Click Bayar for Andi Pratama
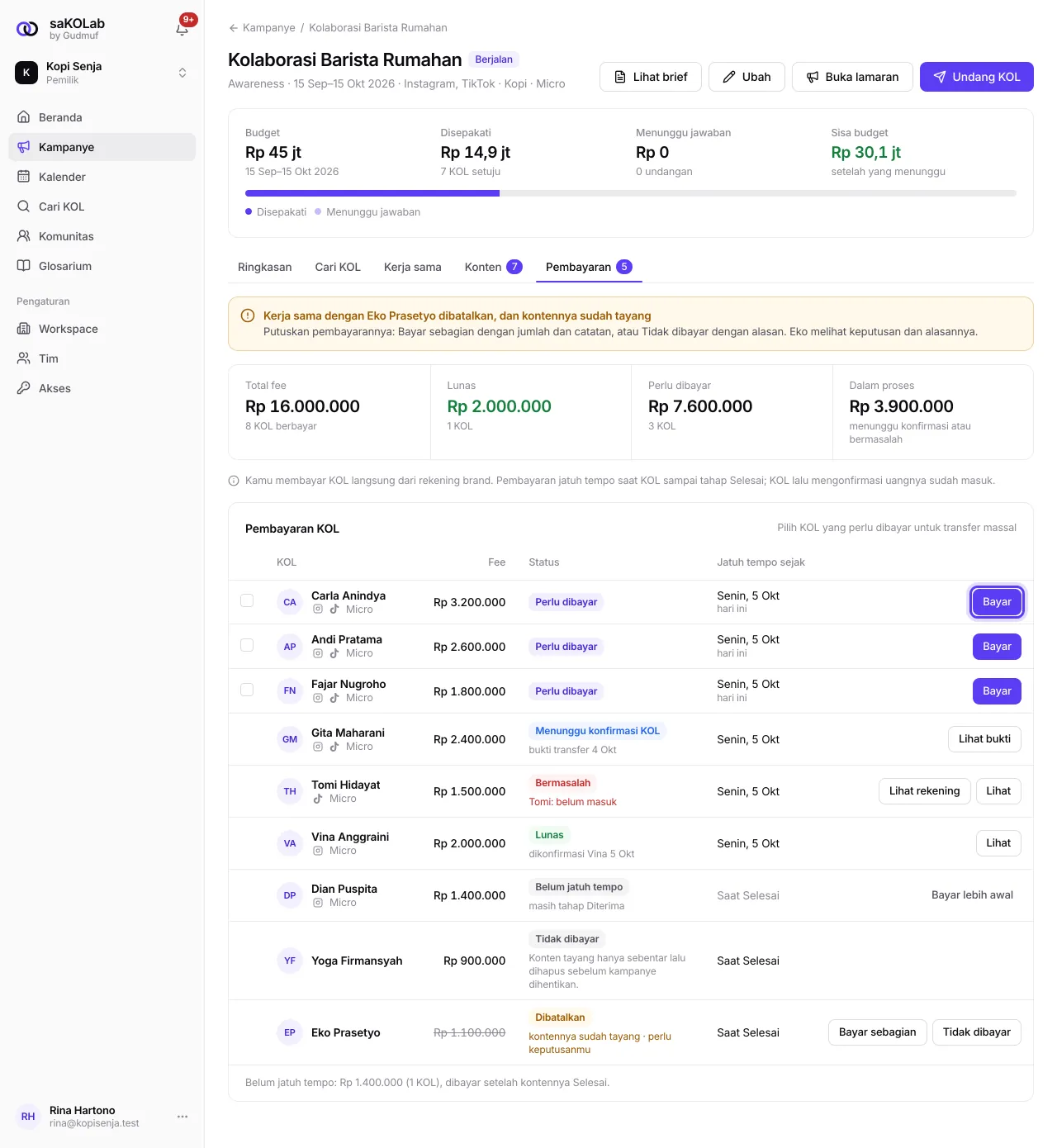 click(997, 647)
